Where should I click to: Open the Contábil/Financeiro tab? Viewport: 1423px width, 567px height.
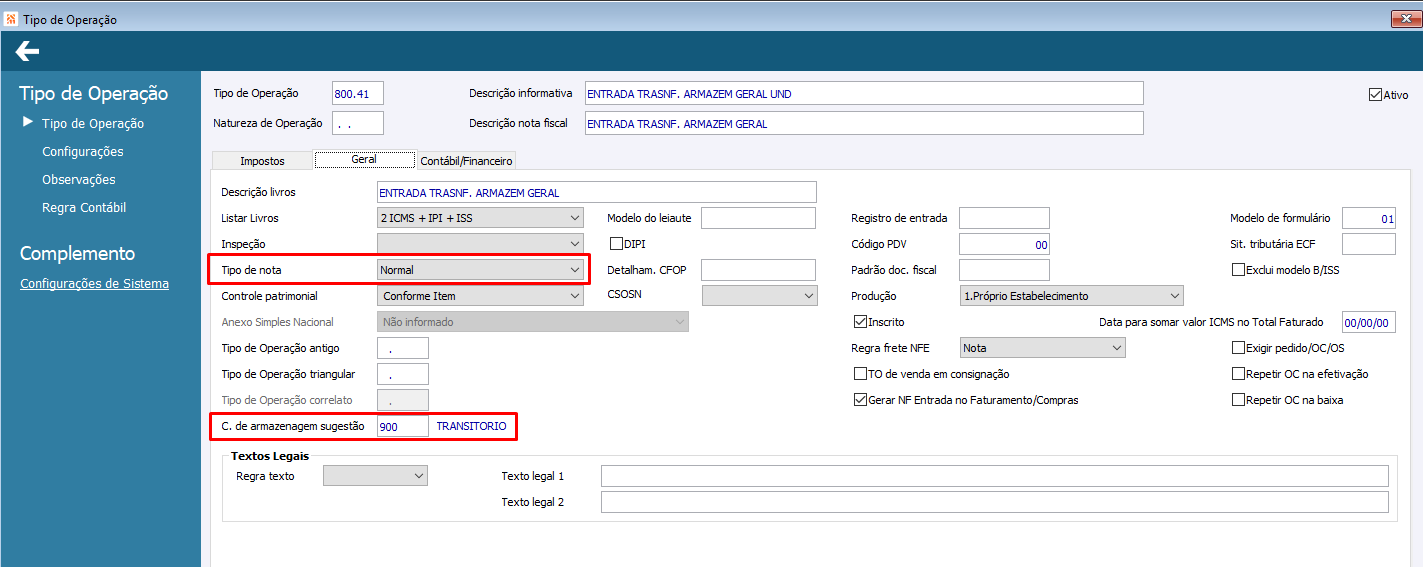[x=466, y=160]
